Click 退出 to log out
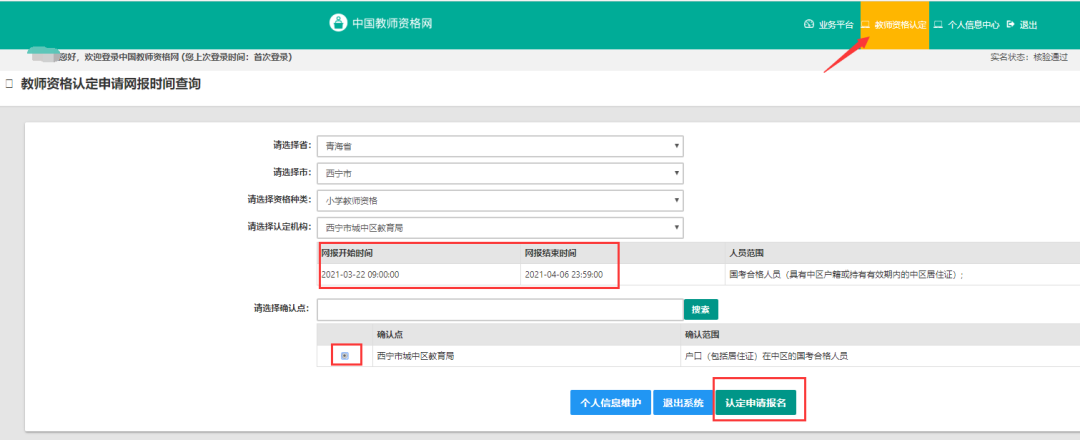 pos(1022,25)
